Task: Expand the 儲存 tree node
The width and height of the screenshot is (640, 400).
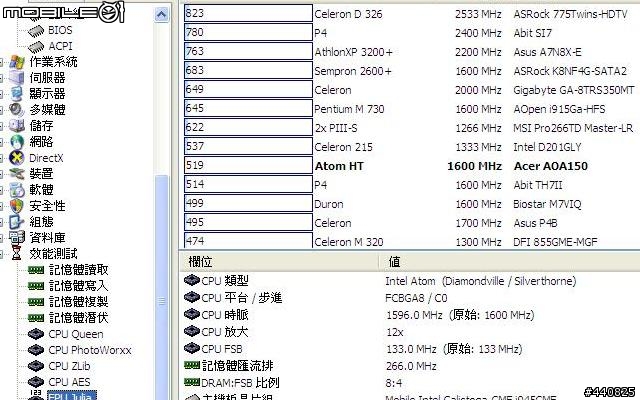Action: tap(2, 126)
